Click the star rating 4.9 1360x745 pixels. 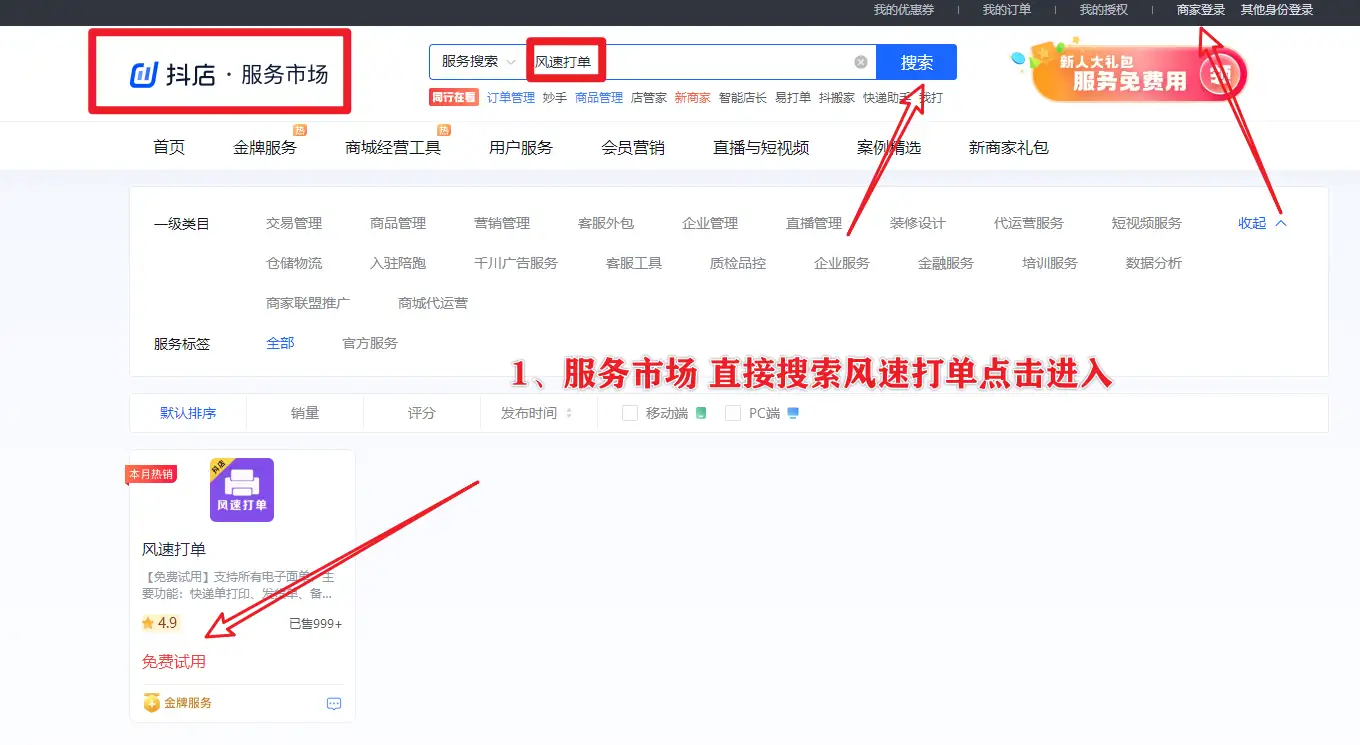(x=160, y=623)
